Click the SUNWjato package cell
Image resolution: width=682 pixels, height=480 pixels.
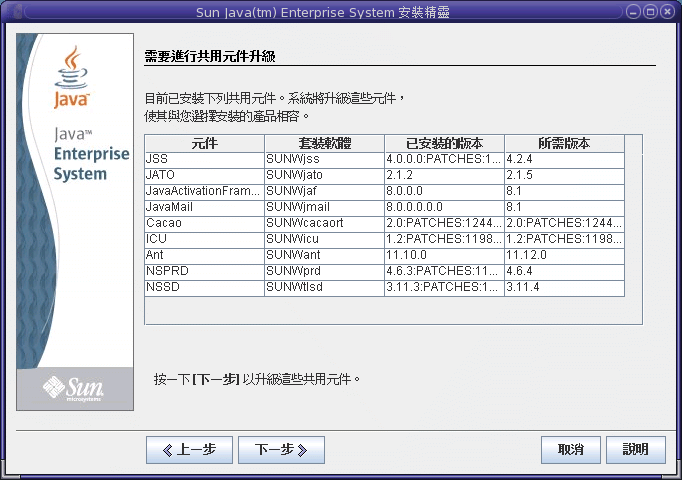click(x=324, y=176)
